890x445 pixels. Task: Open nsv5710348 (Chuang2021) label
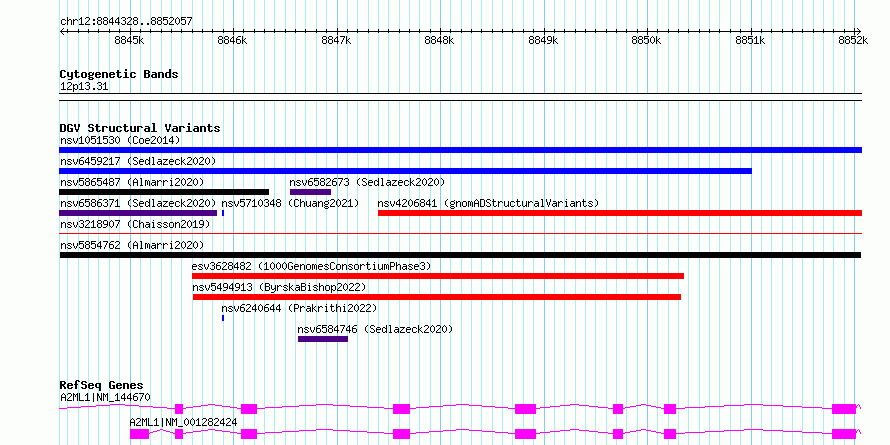coord(291,203)
